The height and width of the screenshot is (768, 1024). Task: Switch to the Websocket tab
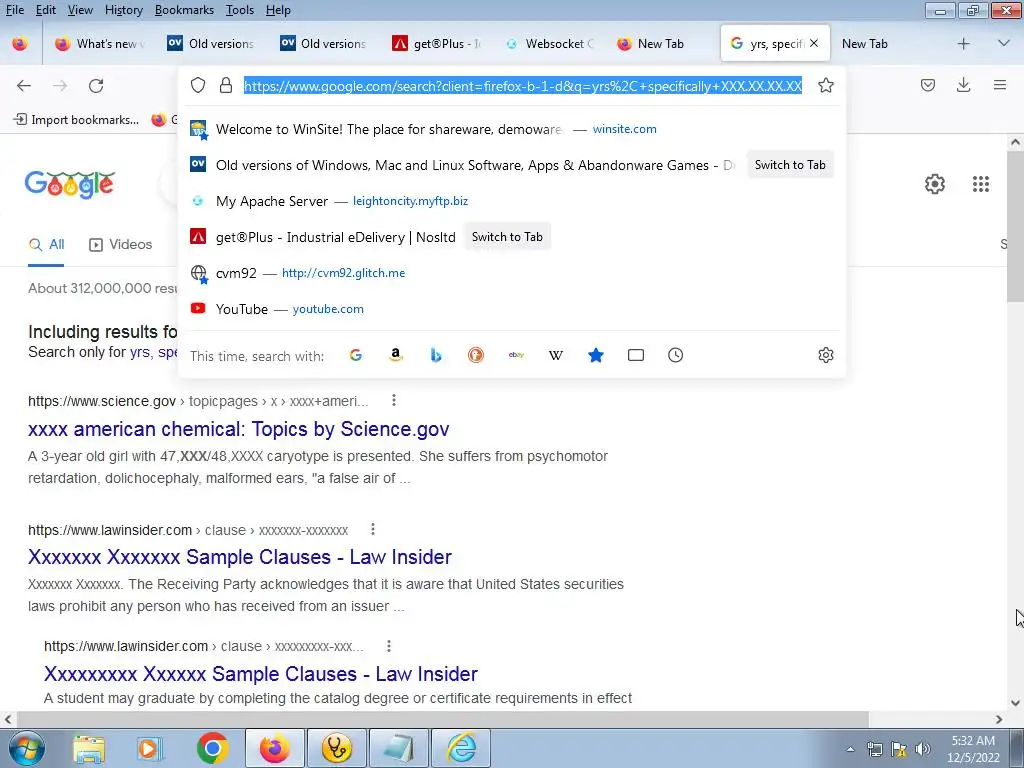(x=551, y=44)
